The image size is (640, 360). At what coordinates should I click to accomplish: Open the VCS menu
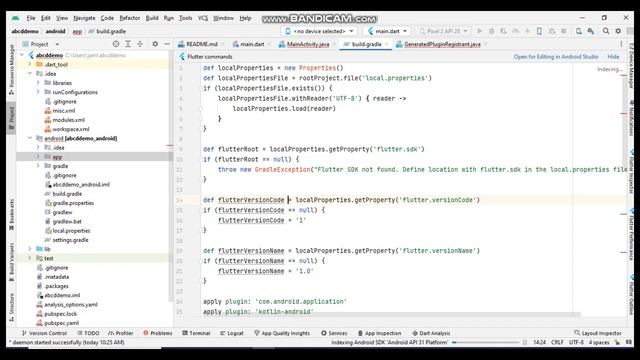coord(203,18)
